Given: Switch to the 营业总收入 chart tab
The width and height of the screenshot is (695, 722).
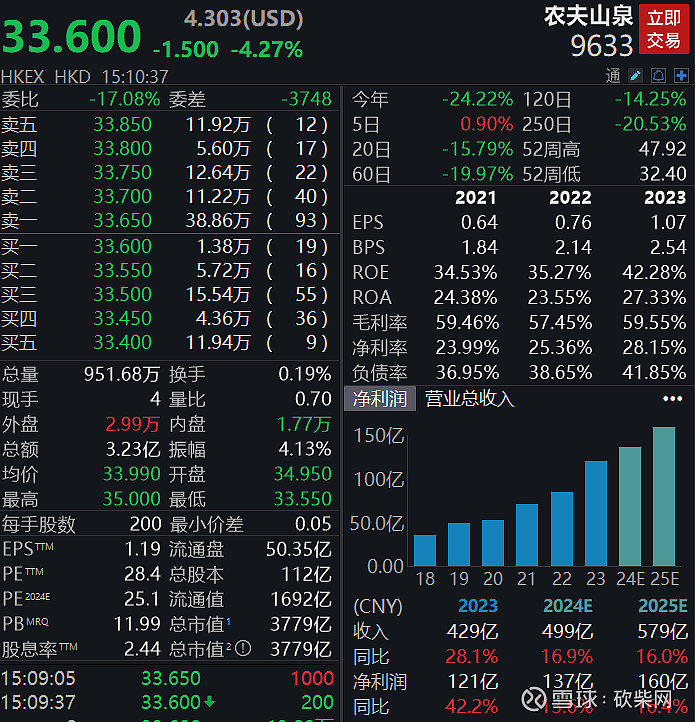Looking at the screenshot, I should [x=470, y=398].
